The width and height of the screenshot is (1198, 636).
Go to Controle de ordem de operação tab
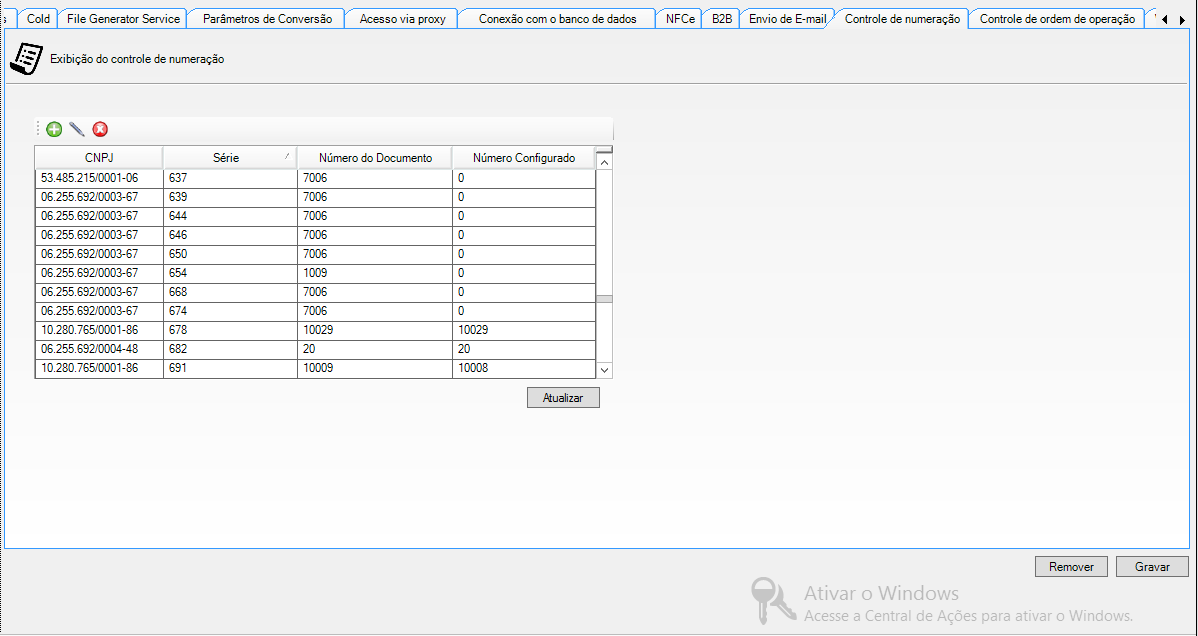(x=1057, y=19)
